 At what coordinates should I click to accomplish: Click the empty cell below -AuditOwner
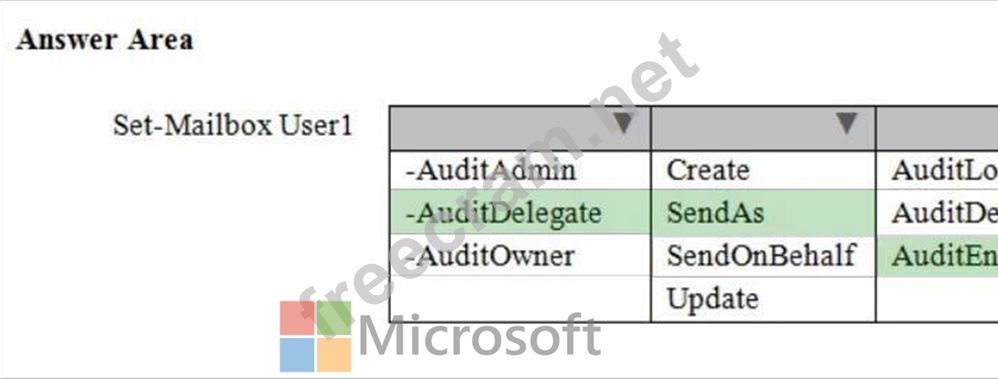click(520, 298)
